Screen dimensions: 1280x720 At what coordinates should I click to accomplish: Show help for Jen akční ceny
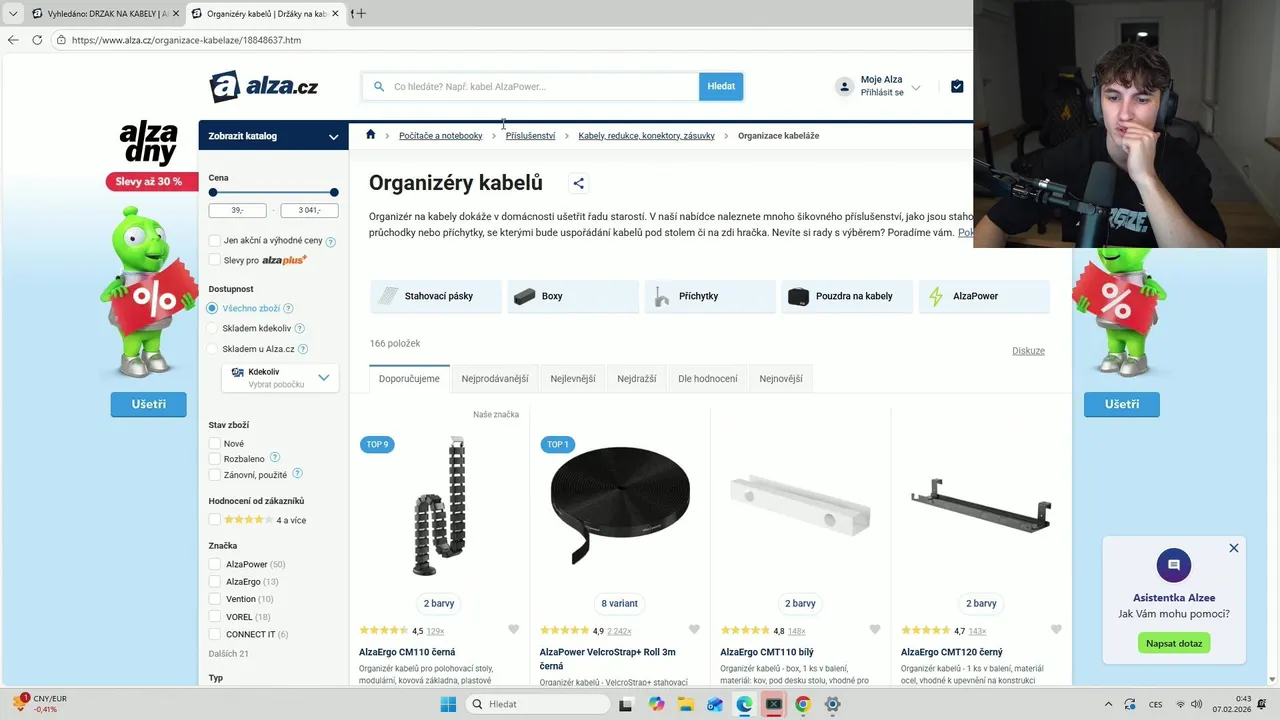[x=331, y=241]
